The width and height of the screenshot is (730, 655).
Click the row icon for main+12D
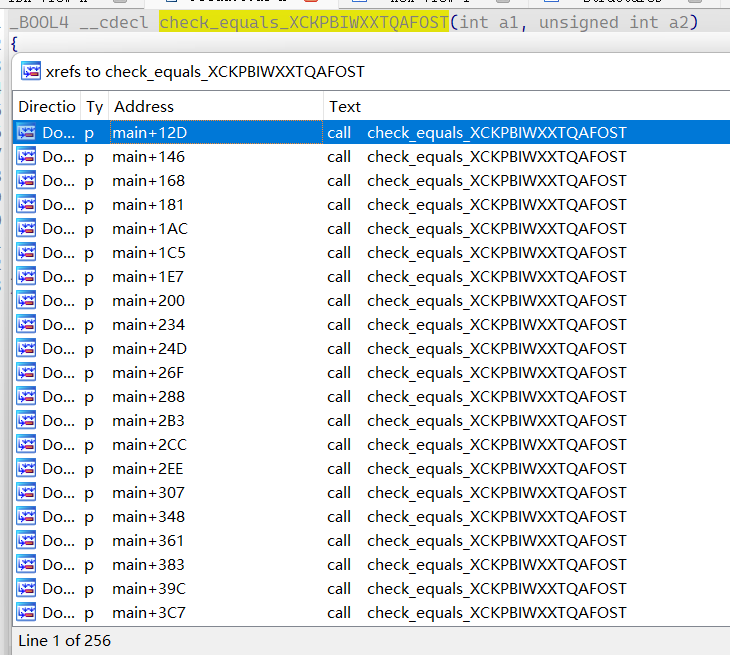[x=26, y=133]
